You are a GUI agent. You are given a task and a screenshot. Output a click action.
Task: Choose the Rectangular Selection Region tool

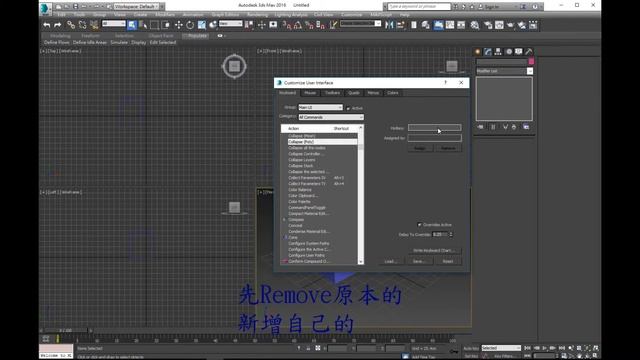pos(155,25)
